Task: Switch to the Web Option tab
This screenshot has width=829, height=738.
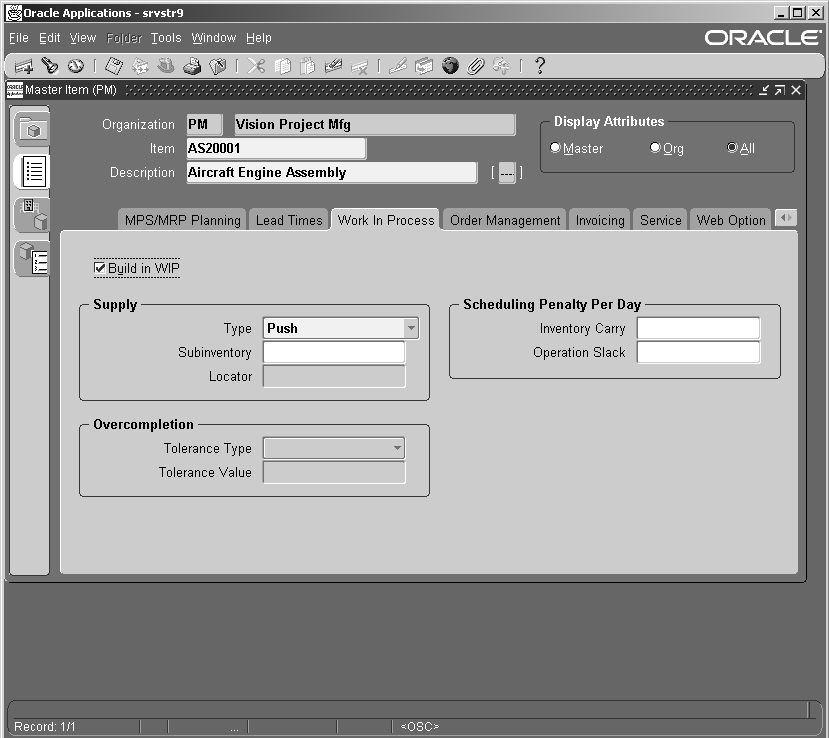Action: pyautogui.click(x=731, y=220)
